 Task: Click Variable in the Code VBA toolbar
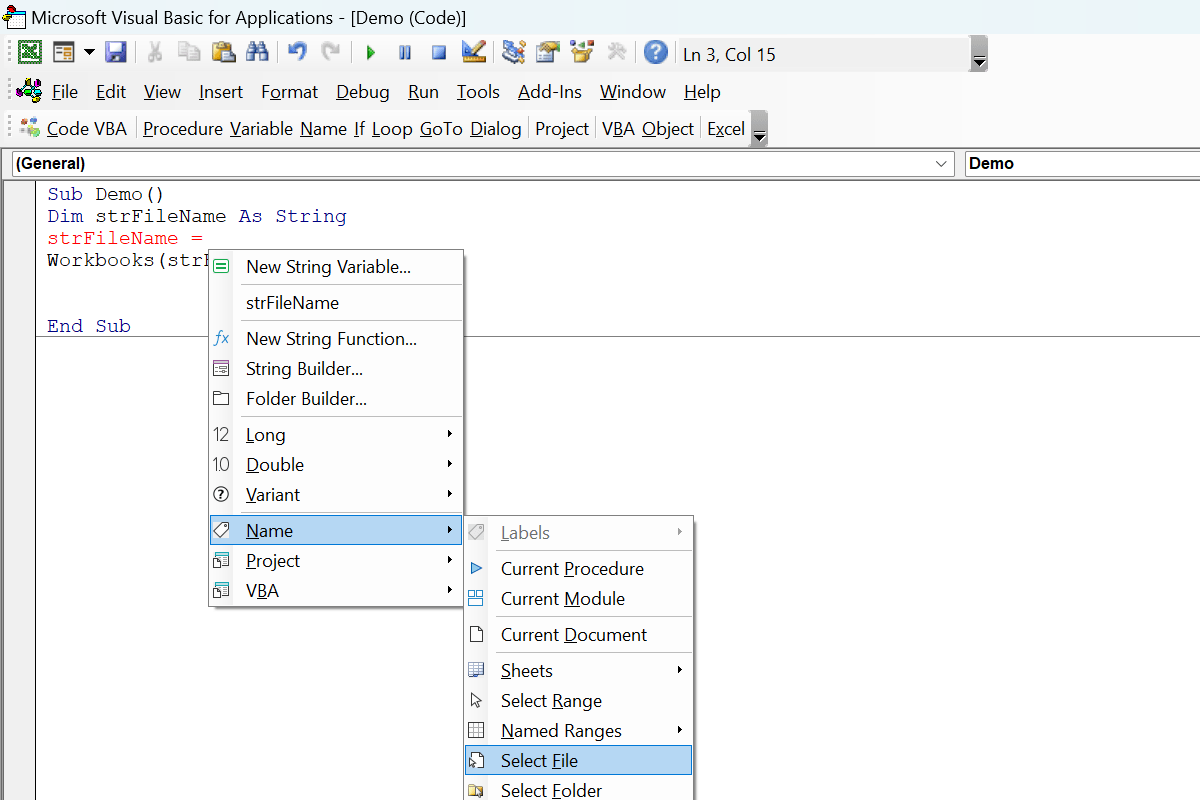coord(261,129)
